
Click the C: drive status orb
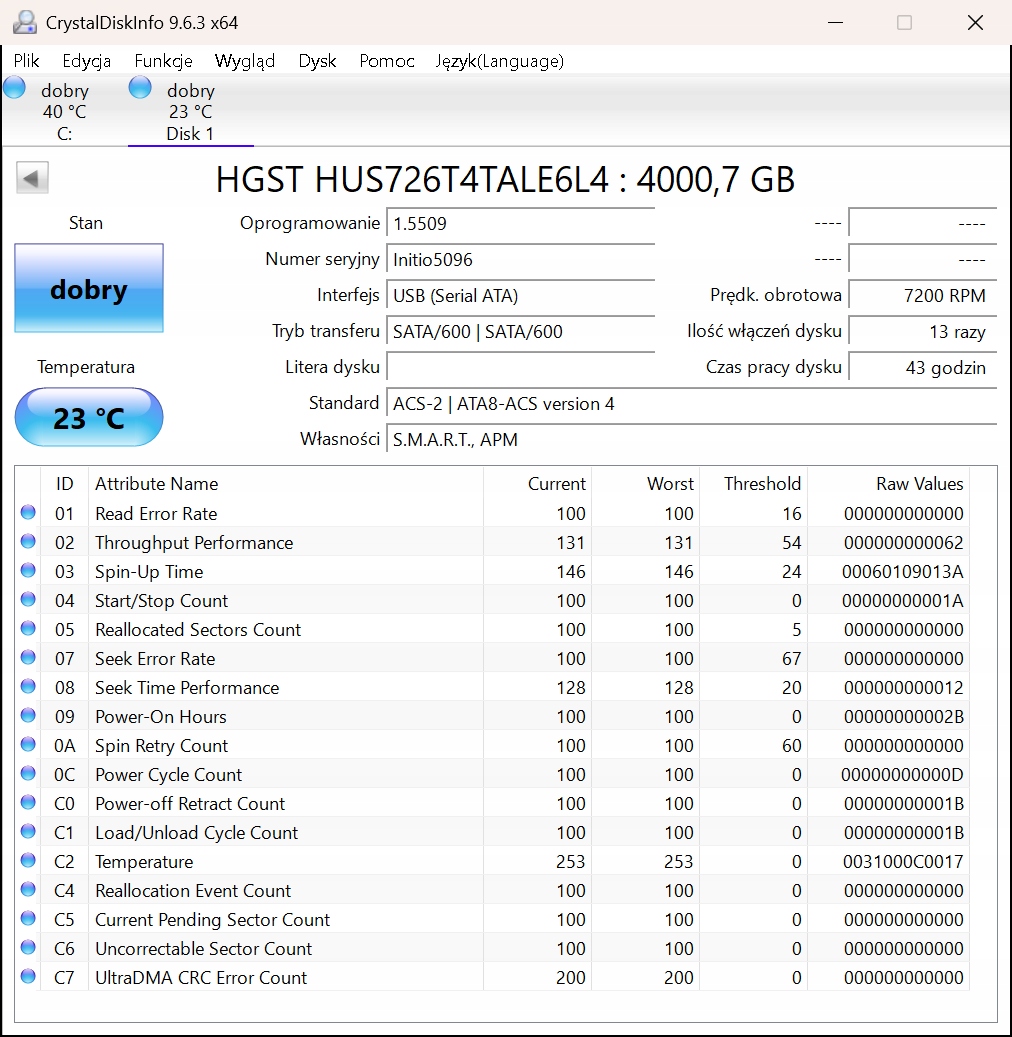tap(14, 88)
